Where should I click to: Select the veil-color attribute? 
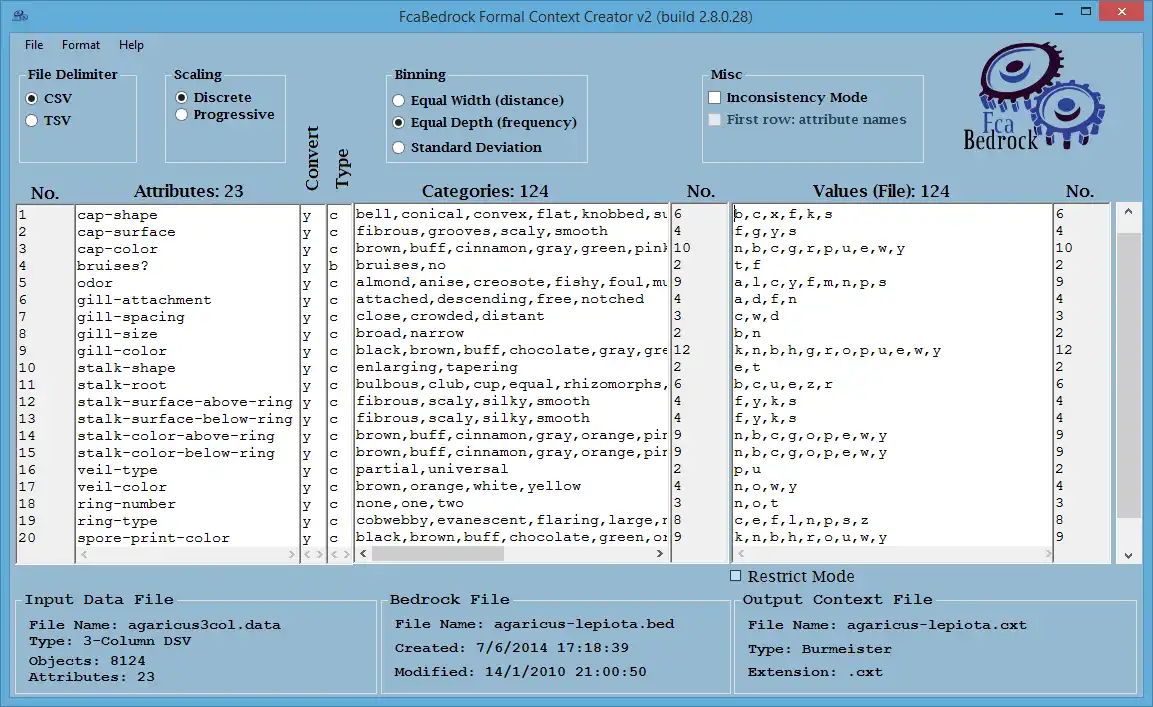[122, 486]
